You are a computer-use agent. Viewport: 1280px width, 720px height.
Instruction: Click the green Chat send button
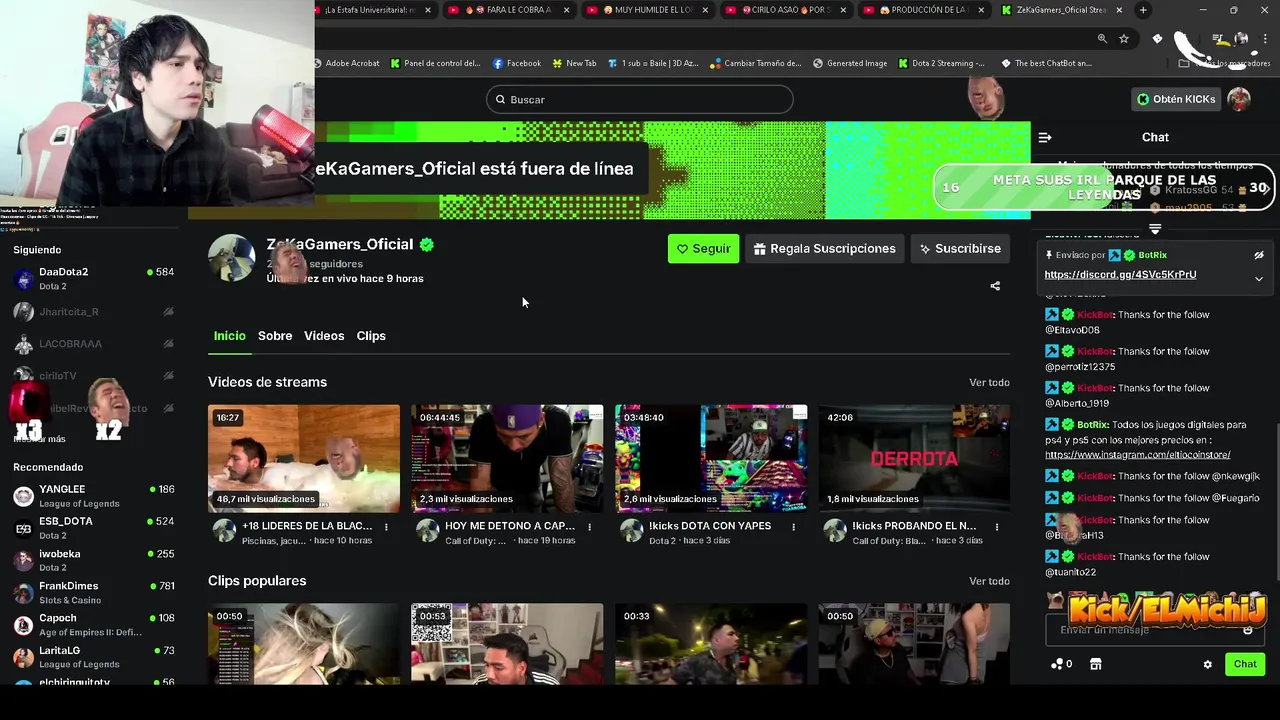(x=1245, y=664)
